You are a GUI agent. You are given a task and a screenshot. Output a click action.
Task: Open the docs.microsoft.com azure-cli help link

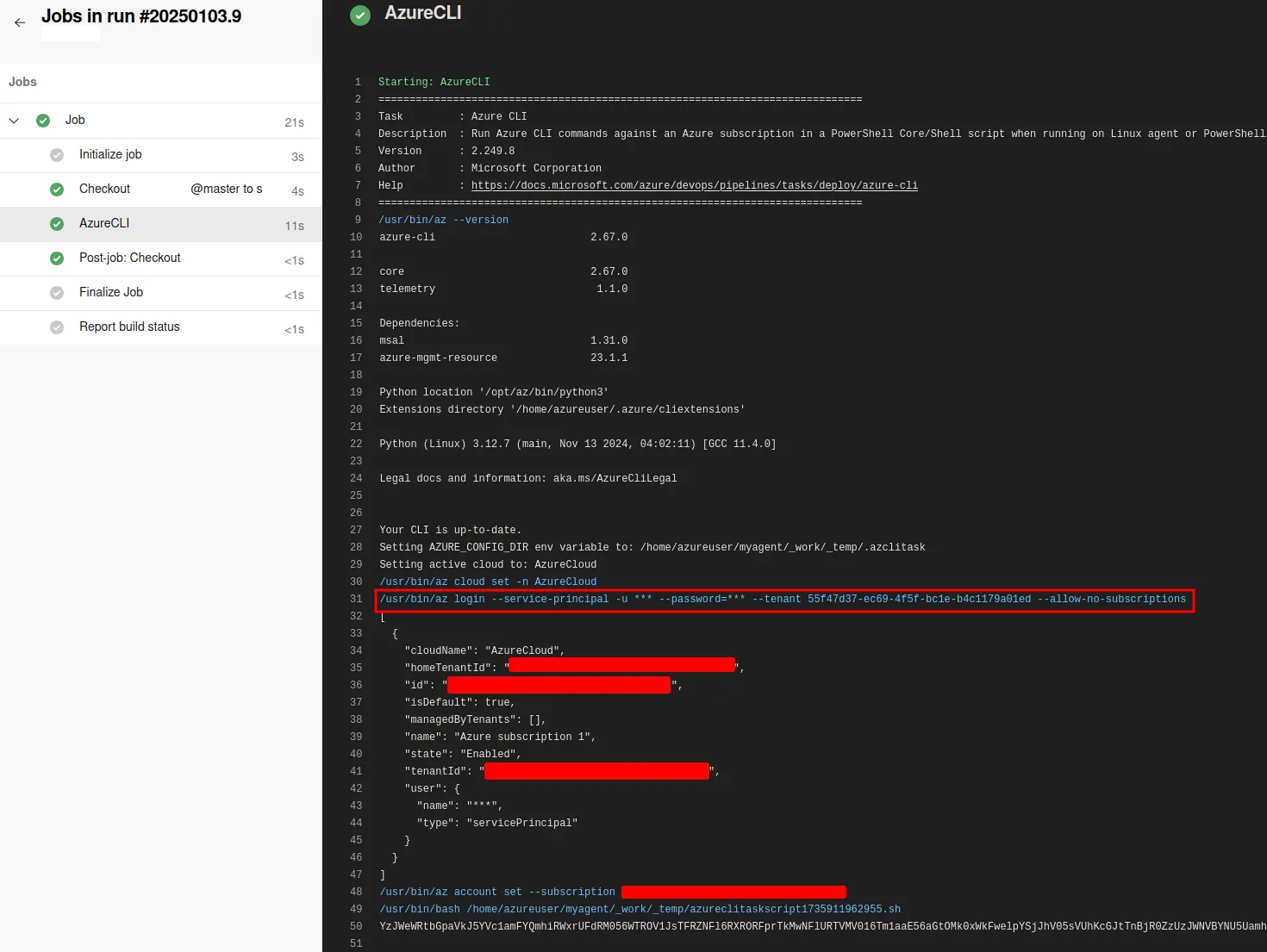(x=695, y=185)
